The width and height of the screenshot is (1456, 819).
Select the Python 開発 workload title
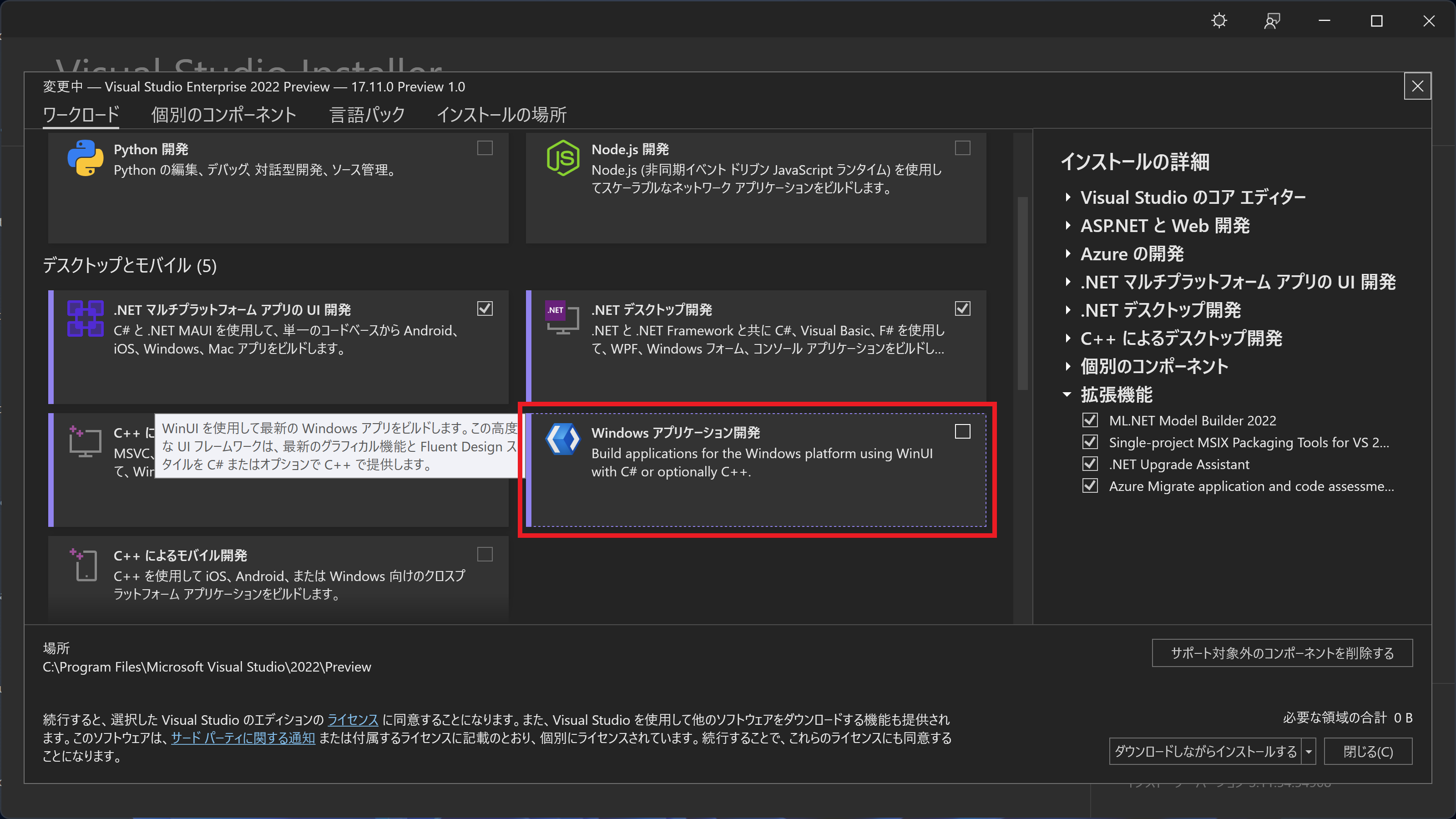point(151,150)
